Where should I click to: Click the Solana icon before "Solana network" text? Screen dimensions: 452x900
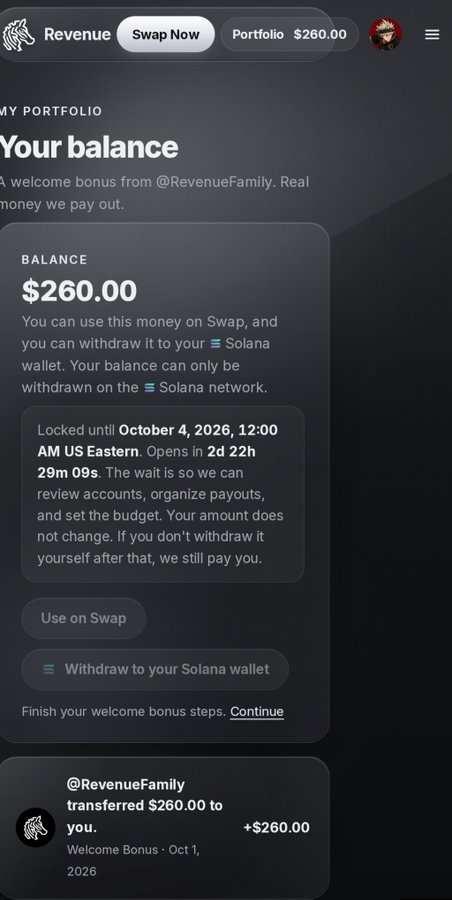pos(149,387)
